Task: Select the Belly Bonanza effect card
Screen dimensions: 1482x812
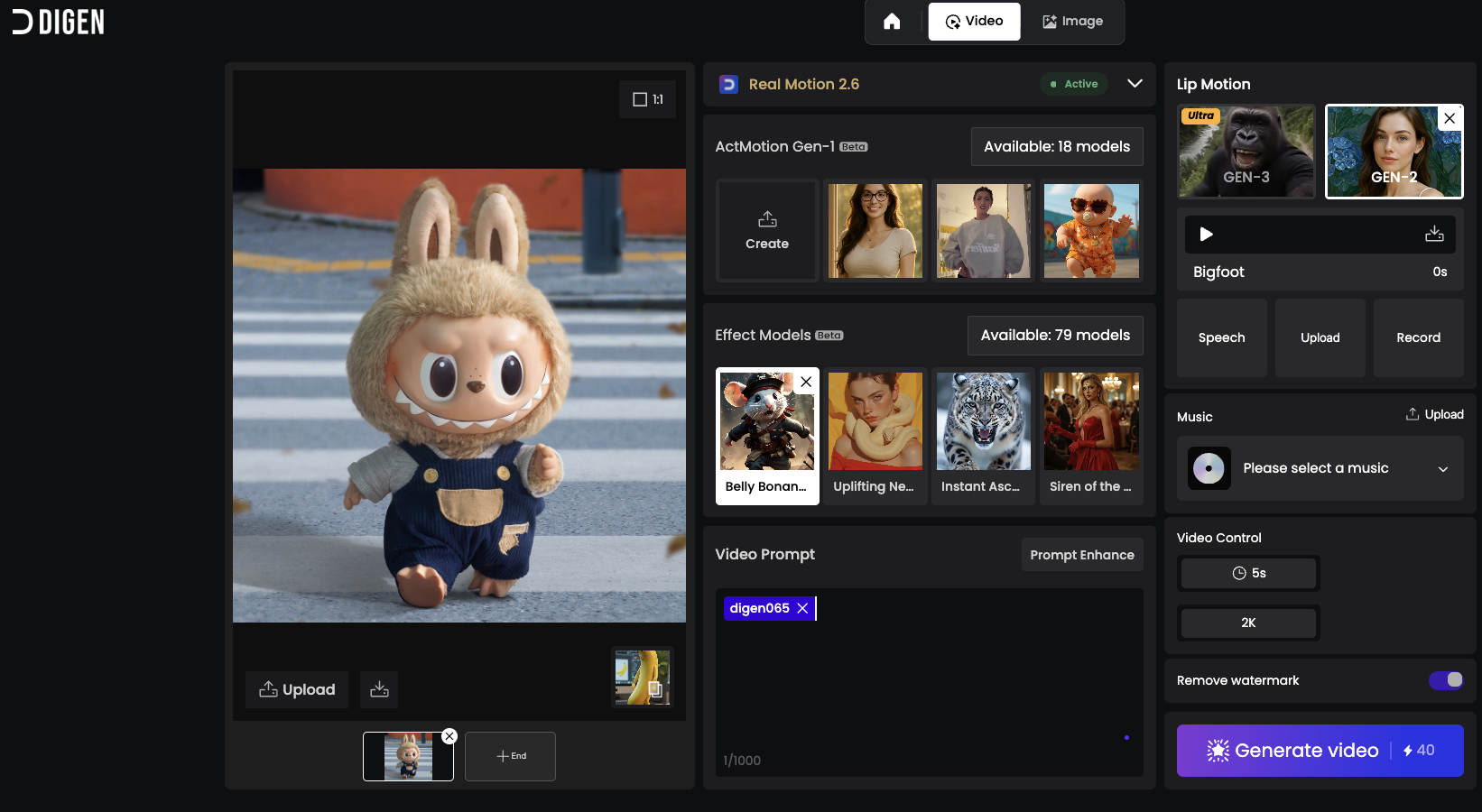Action: click(x=767, y=436)
